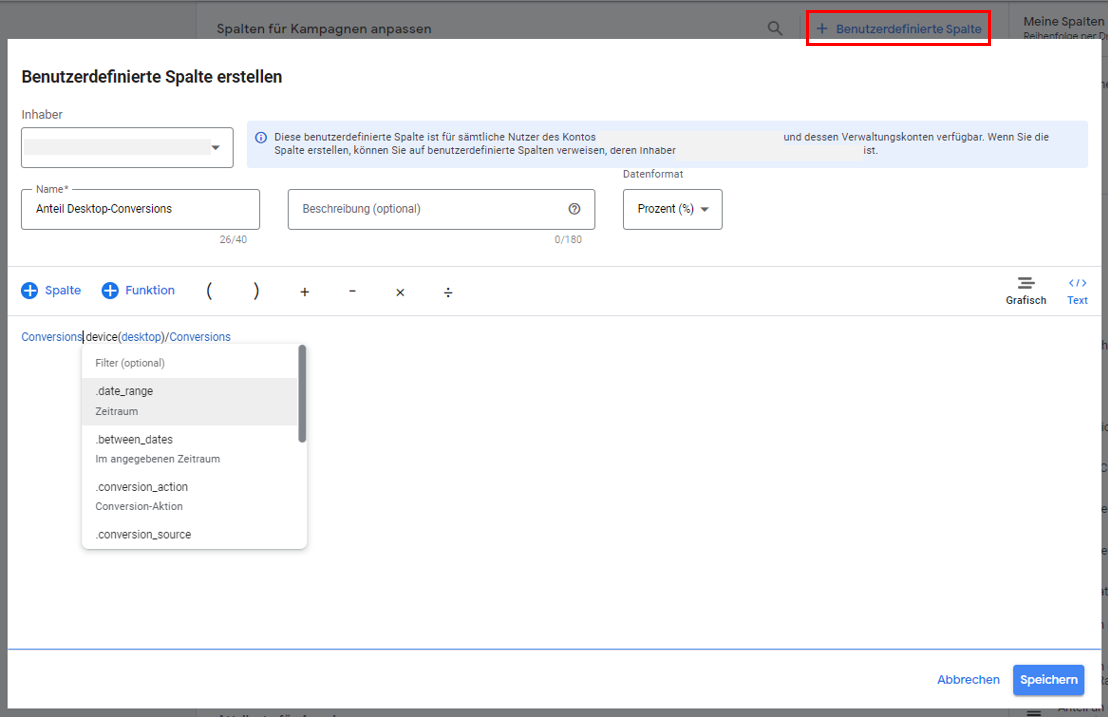Click the Name input field
The image size is (1108, 717).
[140, 209]
